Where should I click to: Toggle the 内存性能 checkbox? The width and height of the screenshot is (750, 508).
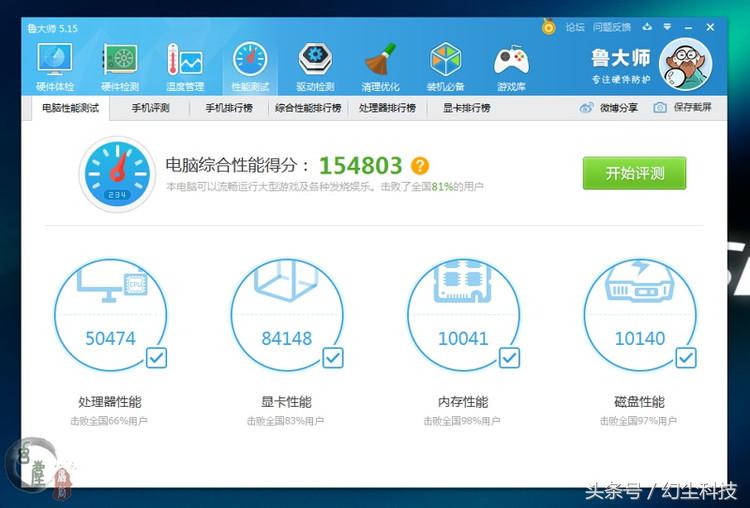(x=509, y=357)
